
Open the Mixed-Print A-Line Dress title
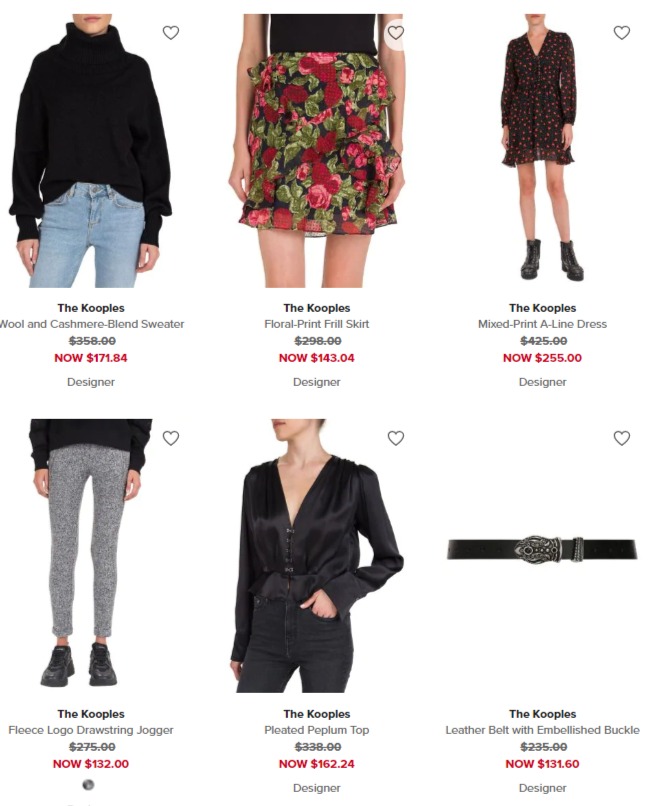coord(542,324)
